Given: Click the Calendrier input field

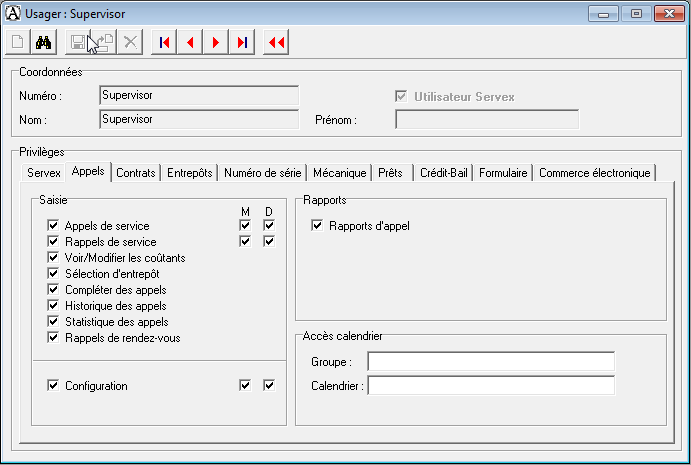Looking at the screenshot, I should click(x=491, y=386).
